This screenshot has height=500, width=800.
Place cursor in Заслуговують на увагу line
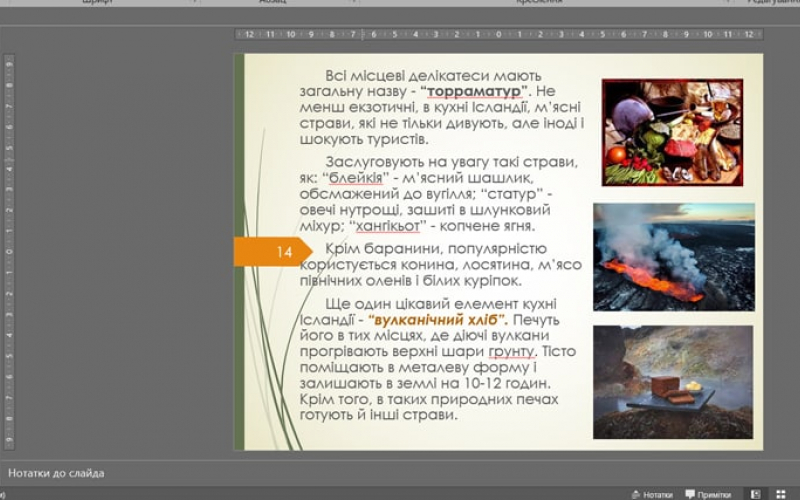452,162
